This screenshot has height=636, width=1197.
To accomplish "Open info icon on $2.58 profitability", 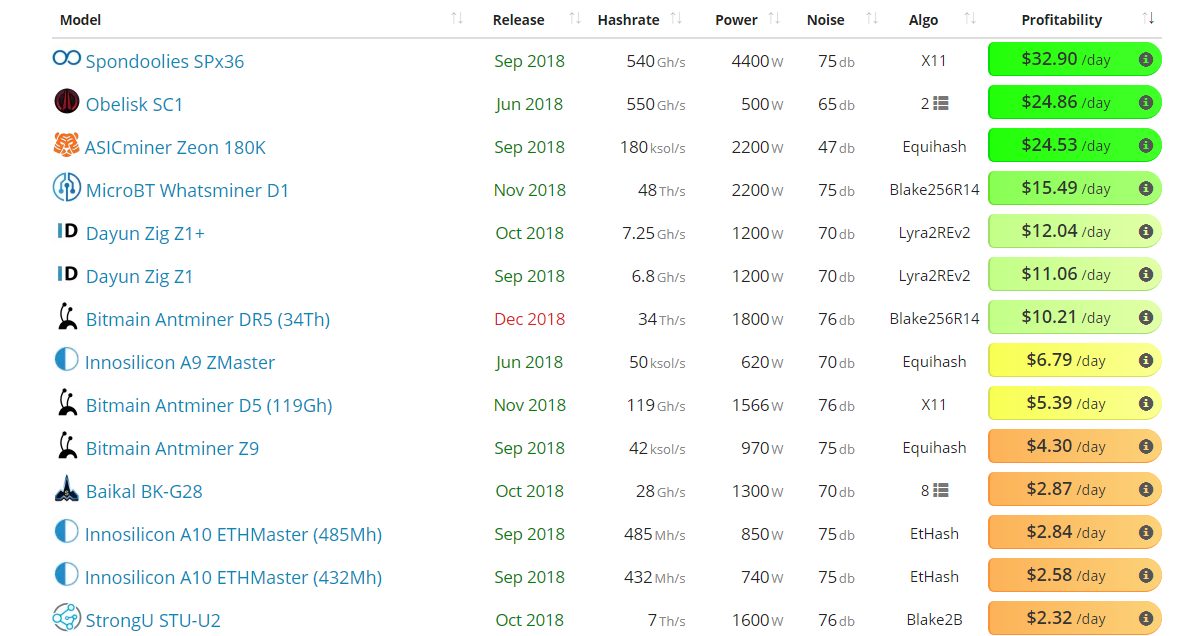I will click(1145, 576).
